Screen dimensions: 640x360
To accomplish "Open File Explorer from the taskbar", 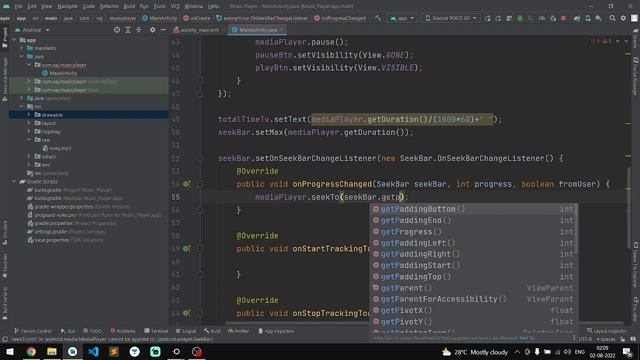I will pyautogui.click(x=52, y=351).
